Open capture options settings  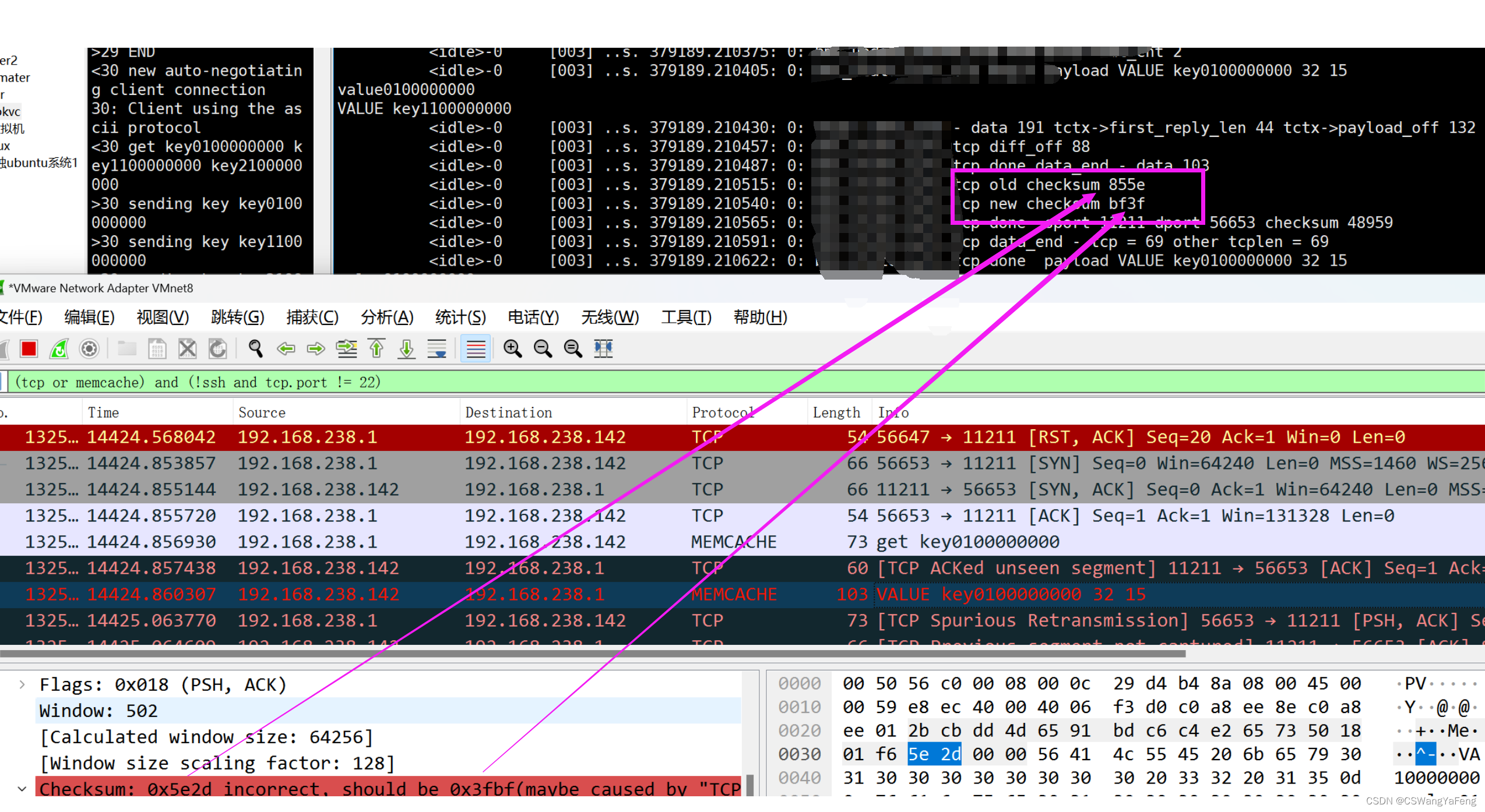pyautogui.click(x=89, y=348)
